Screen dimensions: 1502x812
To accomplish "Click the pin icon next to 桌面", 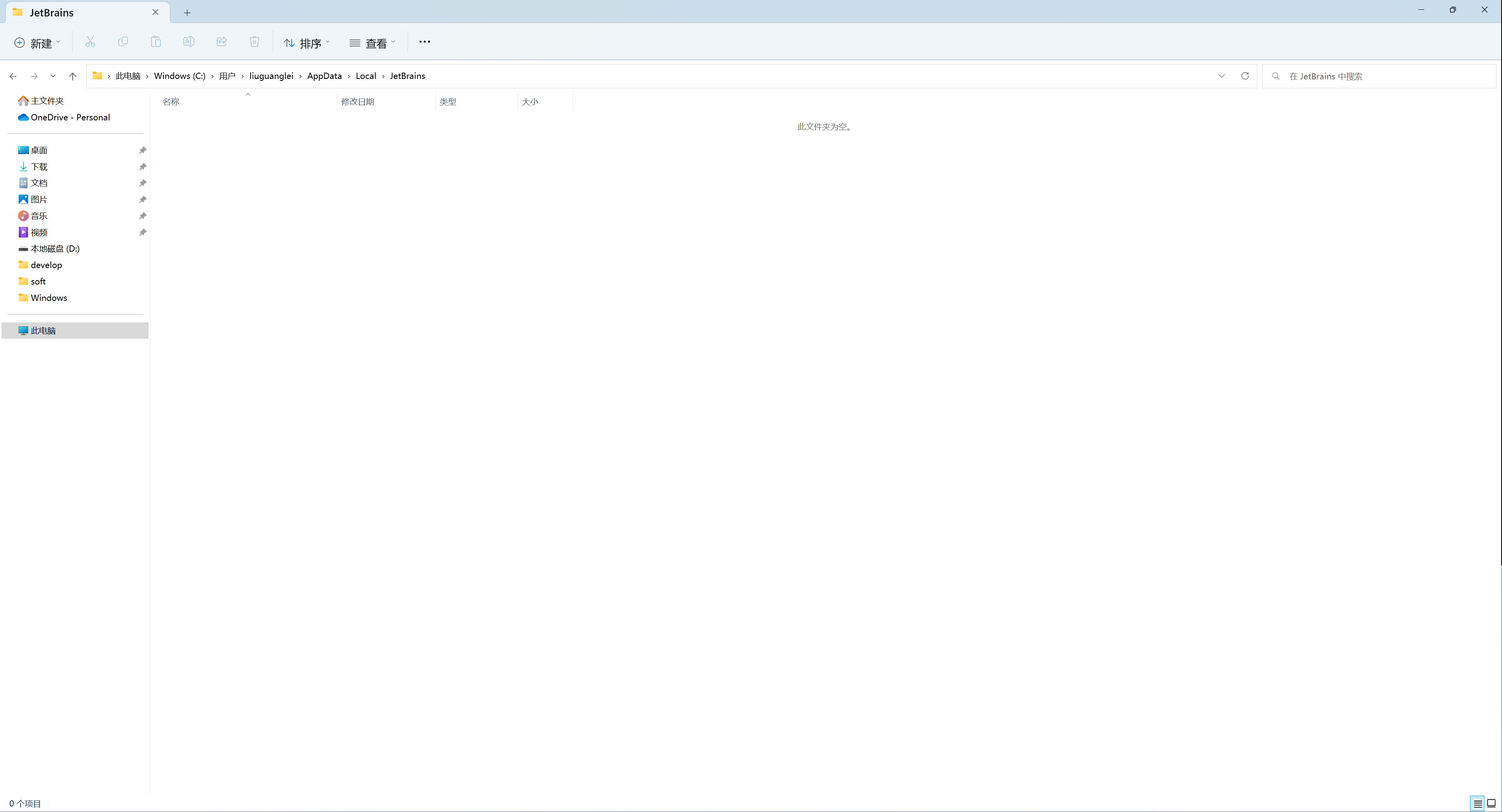I will pos(142,150).
